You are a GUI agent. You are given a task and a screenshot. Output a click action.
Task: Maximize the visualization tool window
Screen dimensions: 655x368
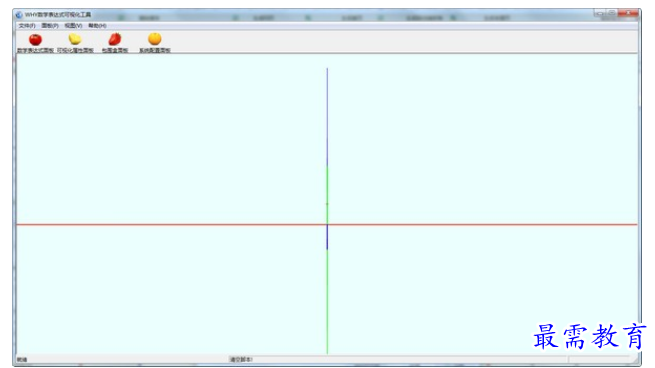coord(612,13)
